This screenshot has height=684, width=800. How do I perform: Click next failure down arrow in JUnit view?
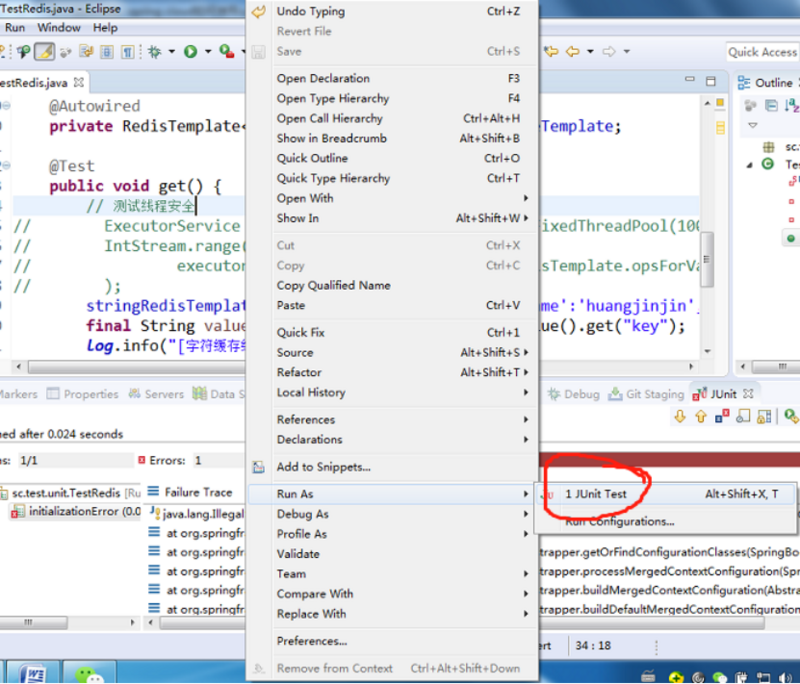[x=679, y=416]
